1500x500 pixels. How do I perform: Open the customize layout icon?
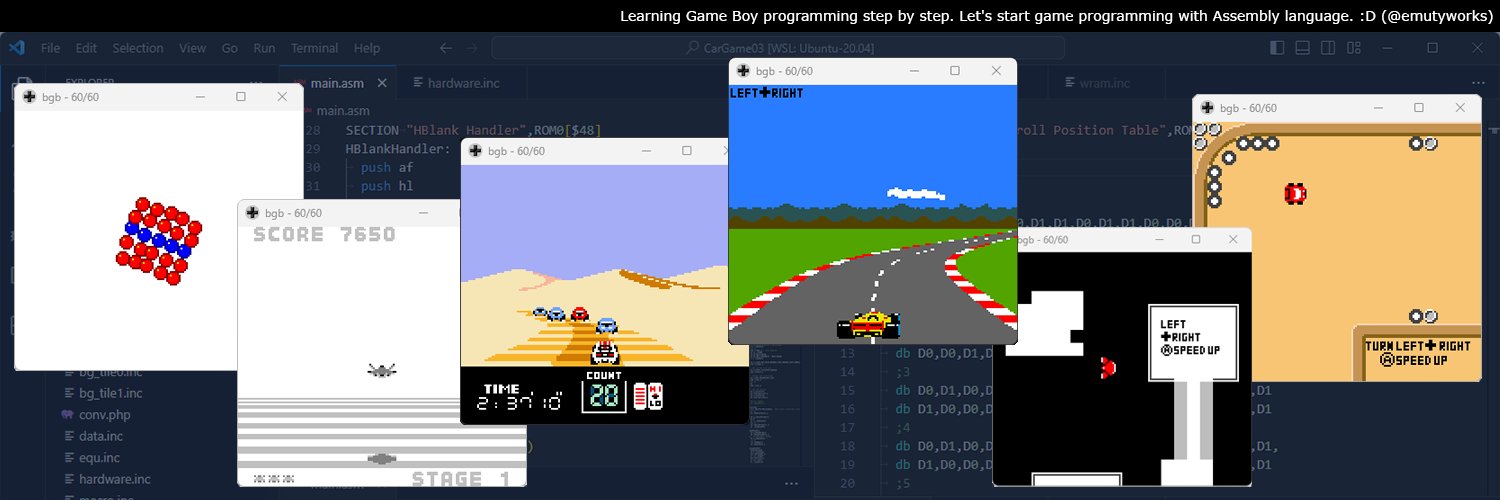tap(1352, 48)
